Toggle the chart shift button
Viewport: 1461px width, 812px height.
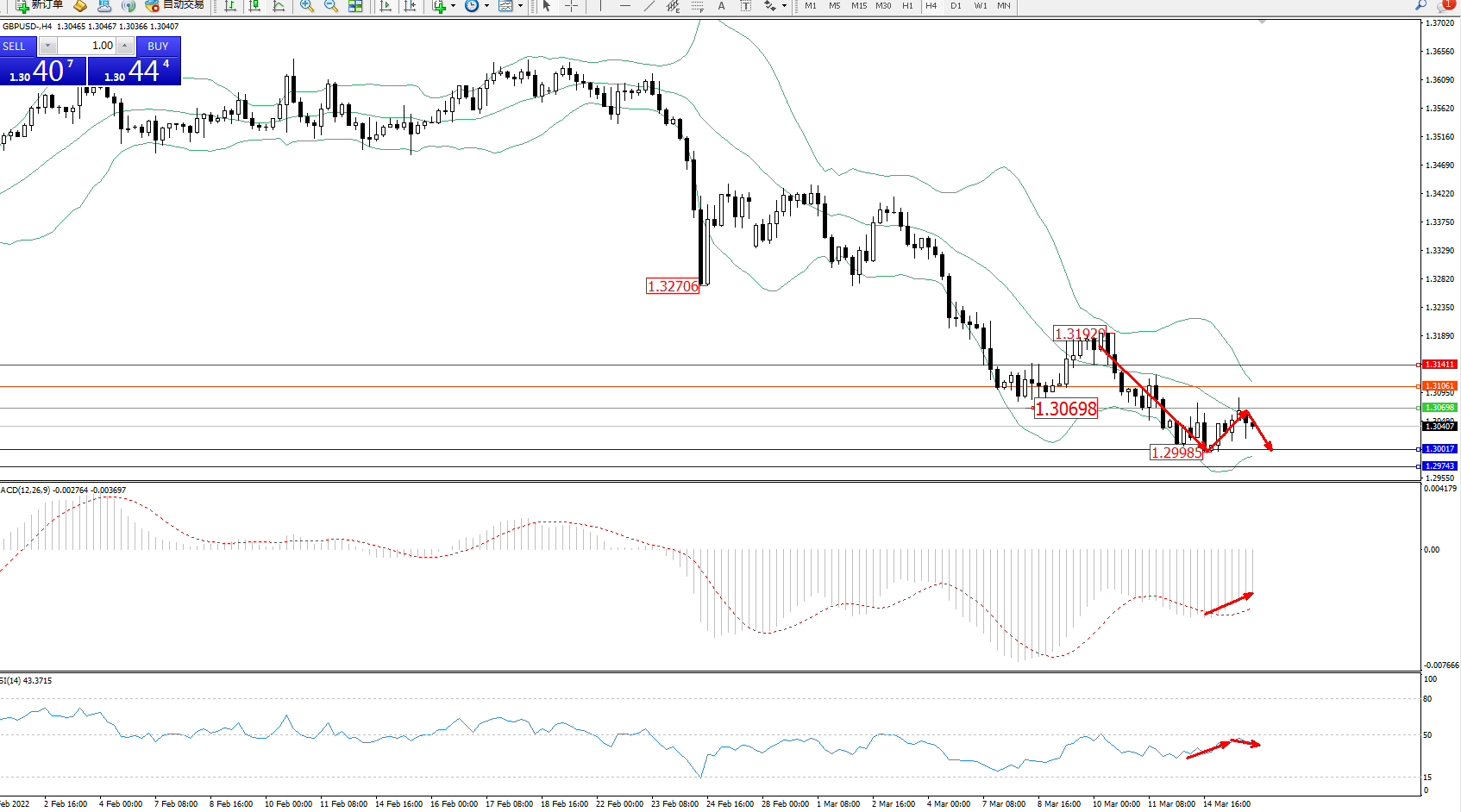click(x=410, y=6)
